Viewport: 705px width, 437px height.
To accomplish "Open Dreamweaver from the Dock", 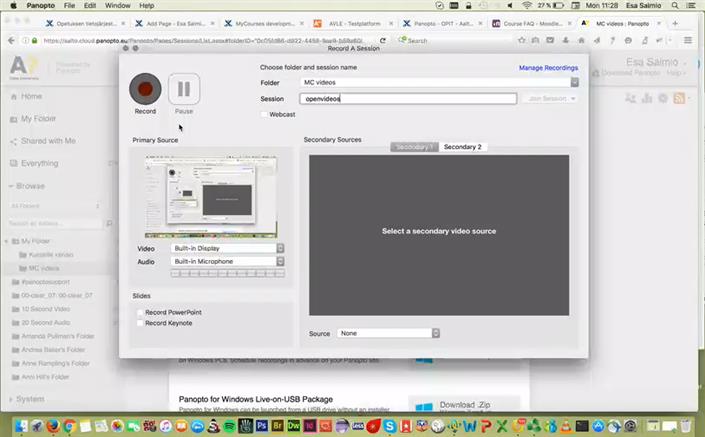I will (x=294, y=425).
